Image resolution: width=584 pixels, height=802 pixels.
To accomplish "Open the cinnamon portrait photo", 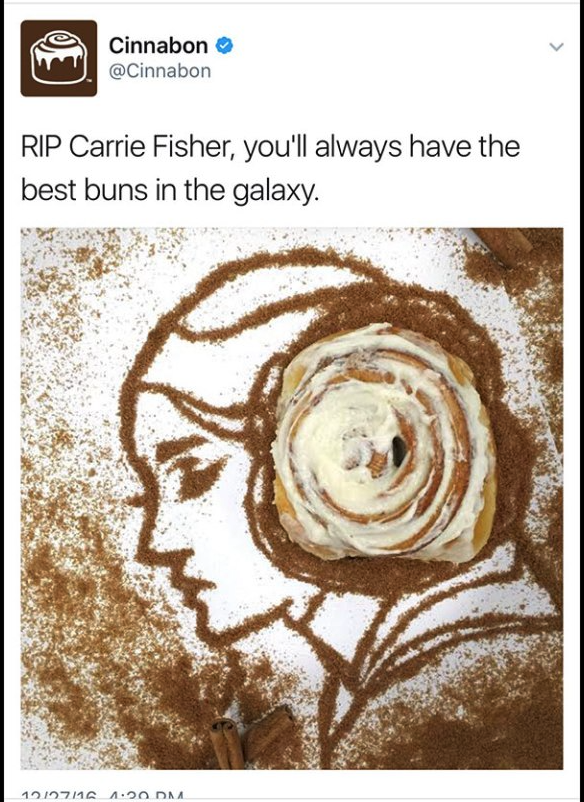I will tap(291, 498).
